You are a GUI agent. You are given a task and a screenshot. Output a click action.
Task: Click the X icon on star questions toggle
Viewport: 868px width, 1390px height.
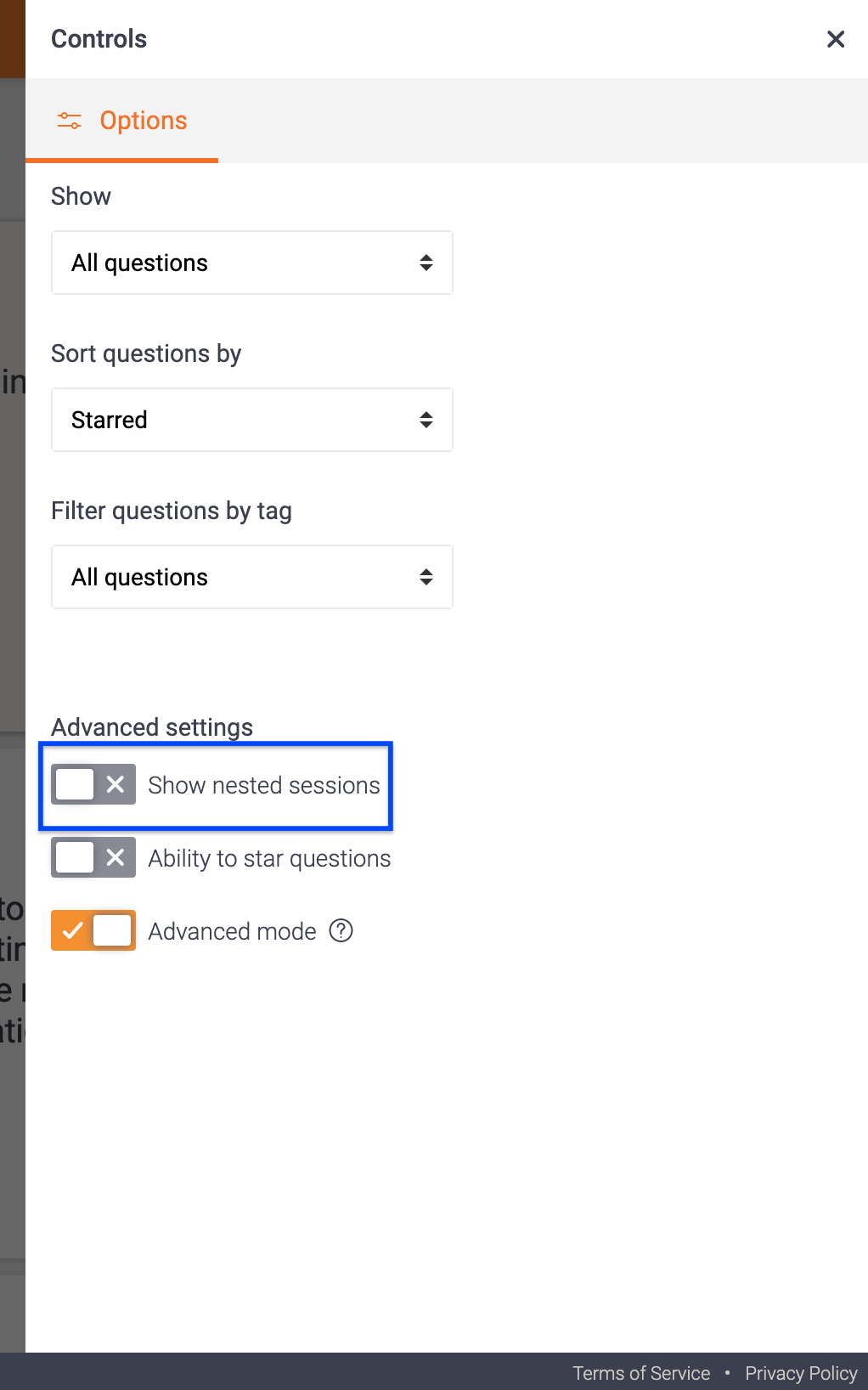click(x=116, y=857)
